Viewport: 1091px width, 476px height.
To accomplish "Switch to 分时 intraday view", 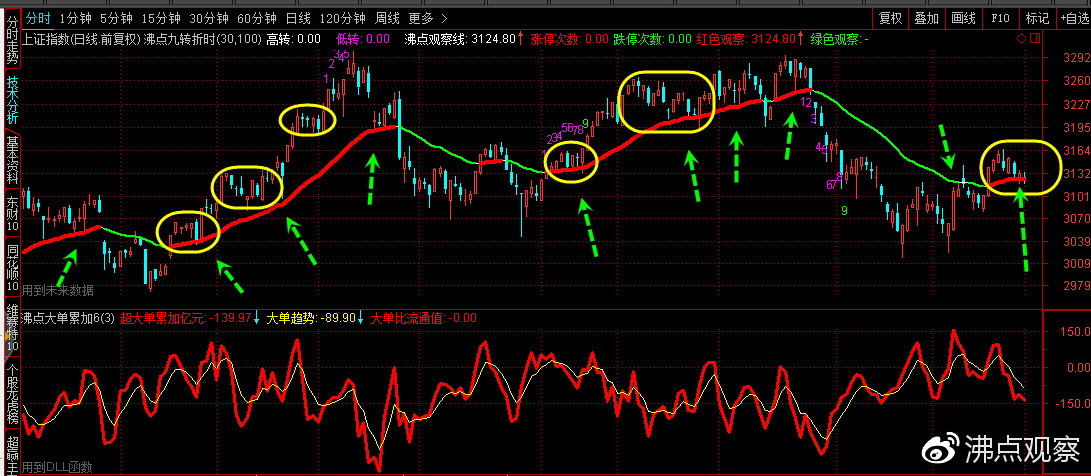I will 38,18.
